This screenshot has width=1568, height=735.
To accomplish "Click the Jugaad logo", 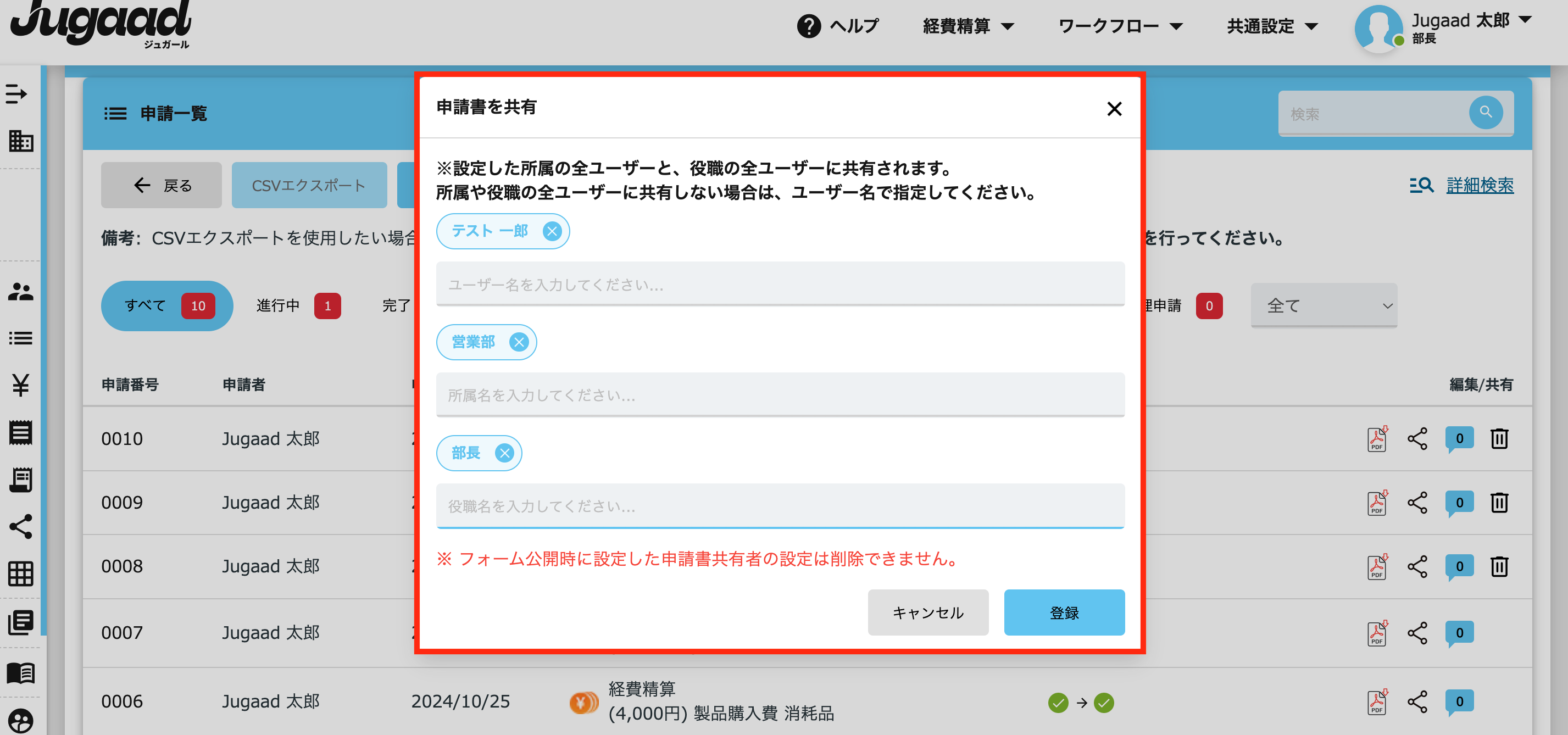I will pos(101,24).
